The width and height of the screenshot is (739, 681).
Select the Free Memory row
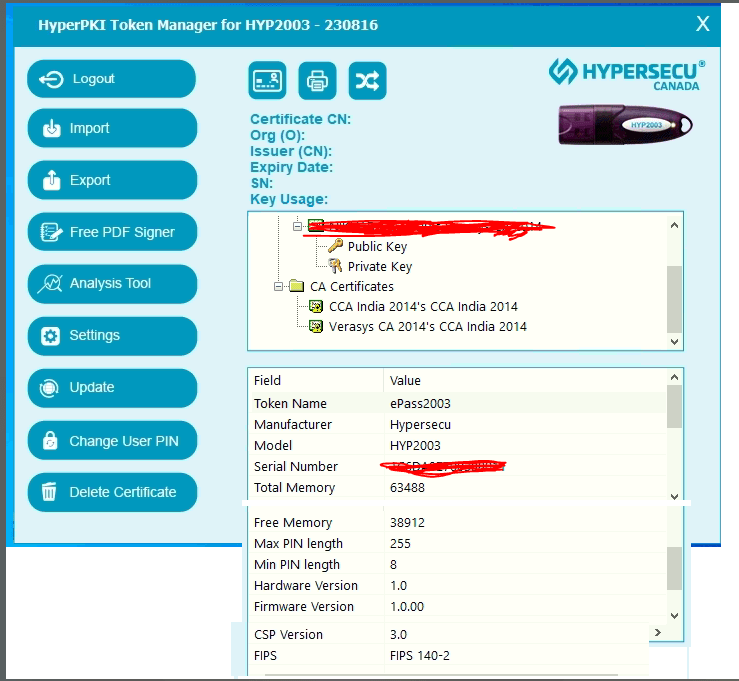(458, 523)
